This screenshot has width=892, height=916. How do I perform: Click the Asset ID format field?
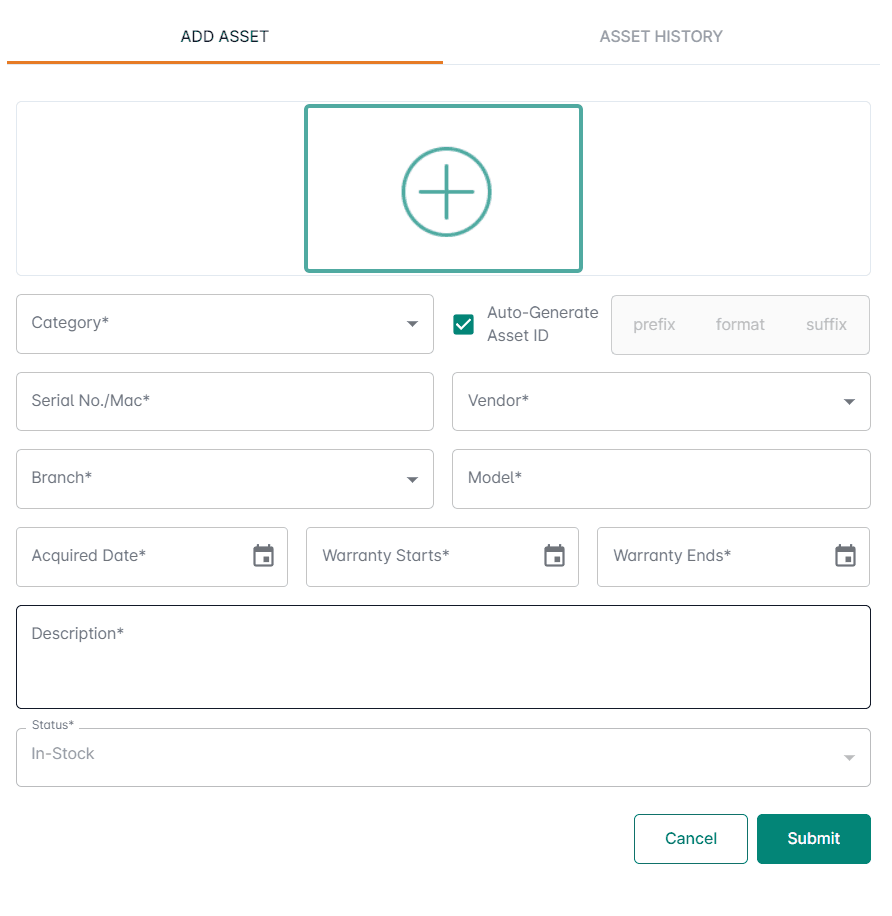740,325
